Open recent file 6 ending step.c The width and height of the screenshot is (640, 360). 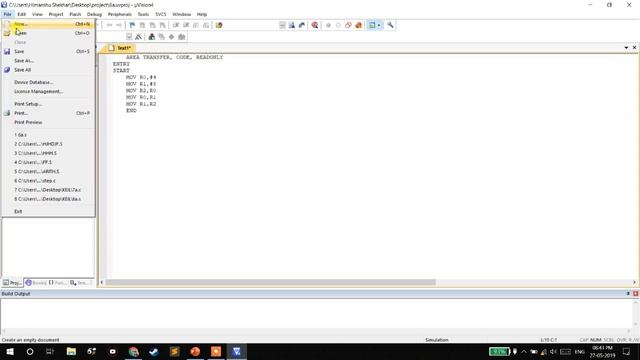(x=48, y=180)
